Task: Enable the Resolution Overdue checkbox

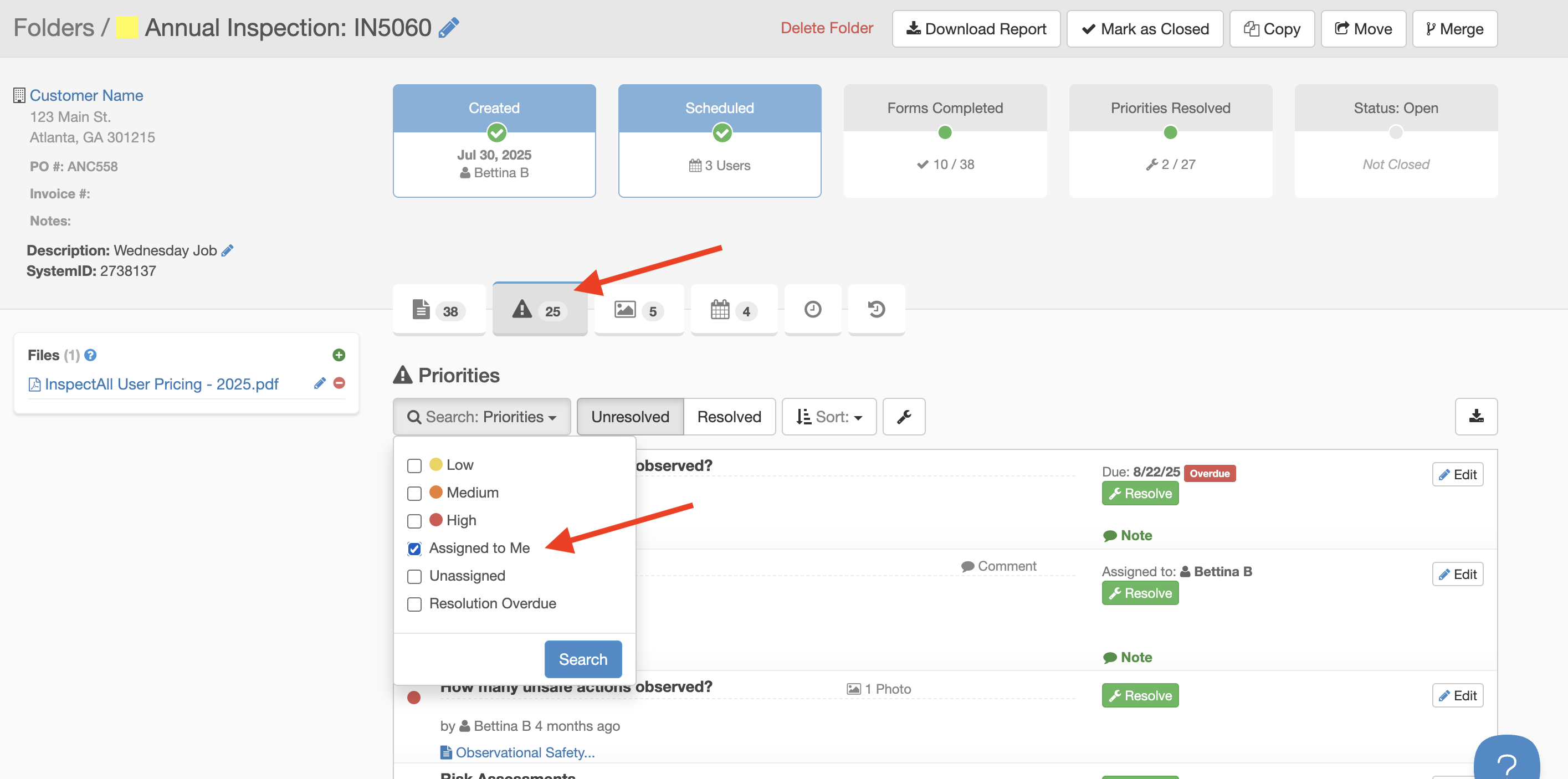Action: [414, 604]
